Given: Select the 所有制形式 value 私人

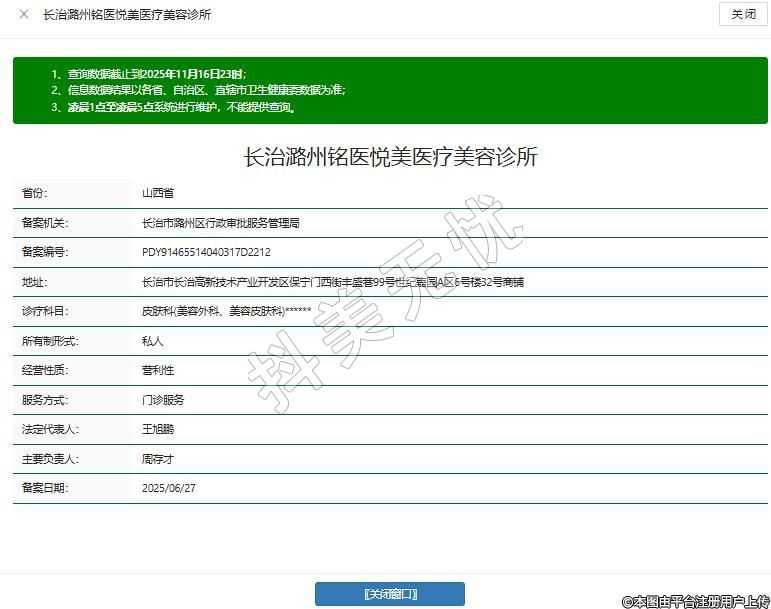Looking at the screenshot, I should (x=152, y=341).
